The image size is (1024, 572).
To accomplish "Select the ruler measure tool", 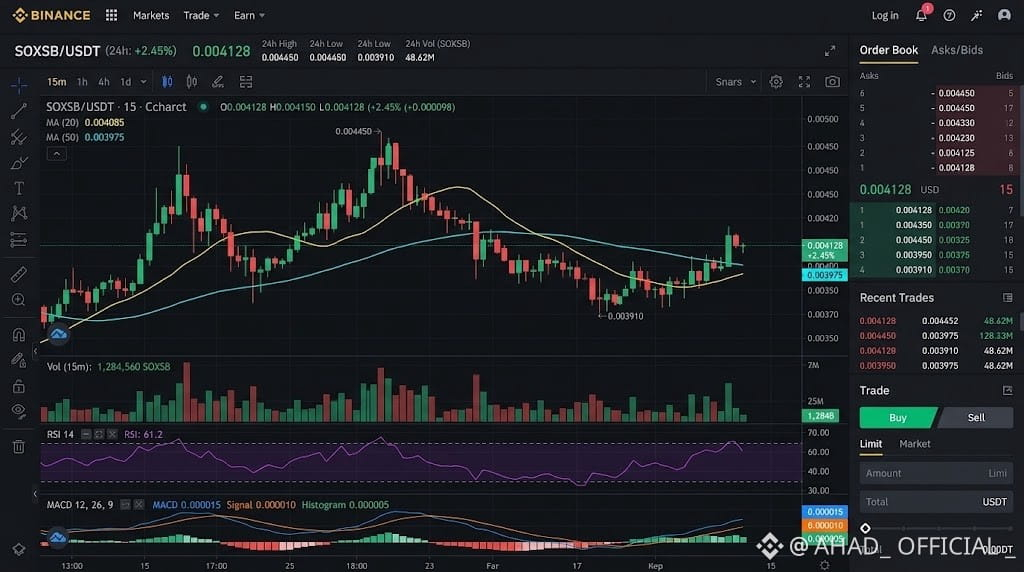I will point(19,274).
